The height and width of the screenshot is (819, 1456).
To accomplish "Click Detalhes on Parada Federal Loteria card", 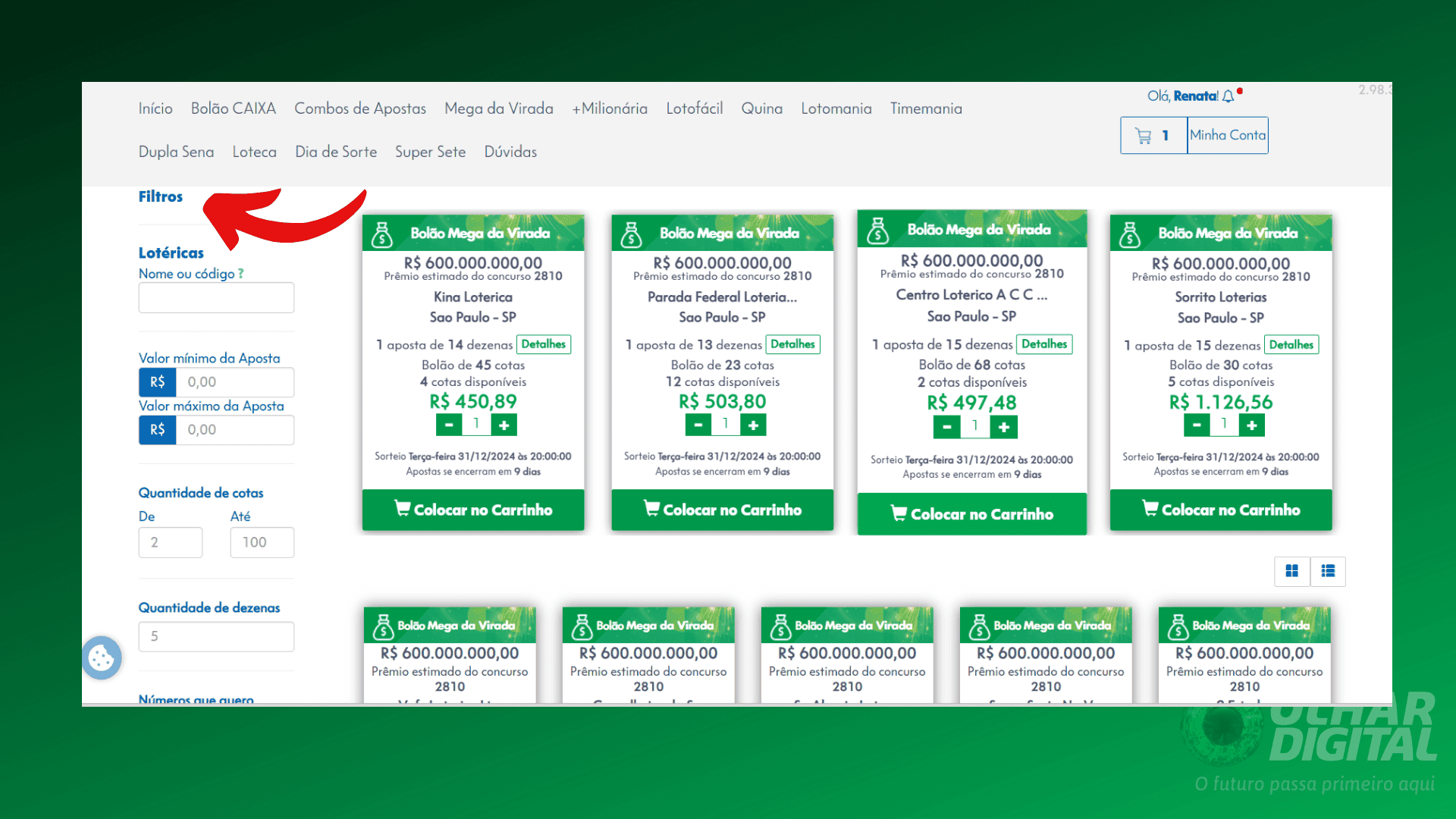I will click(792, 344).
